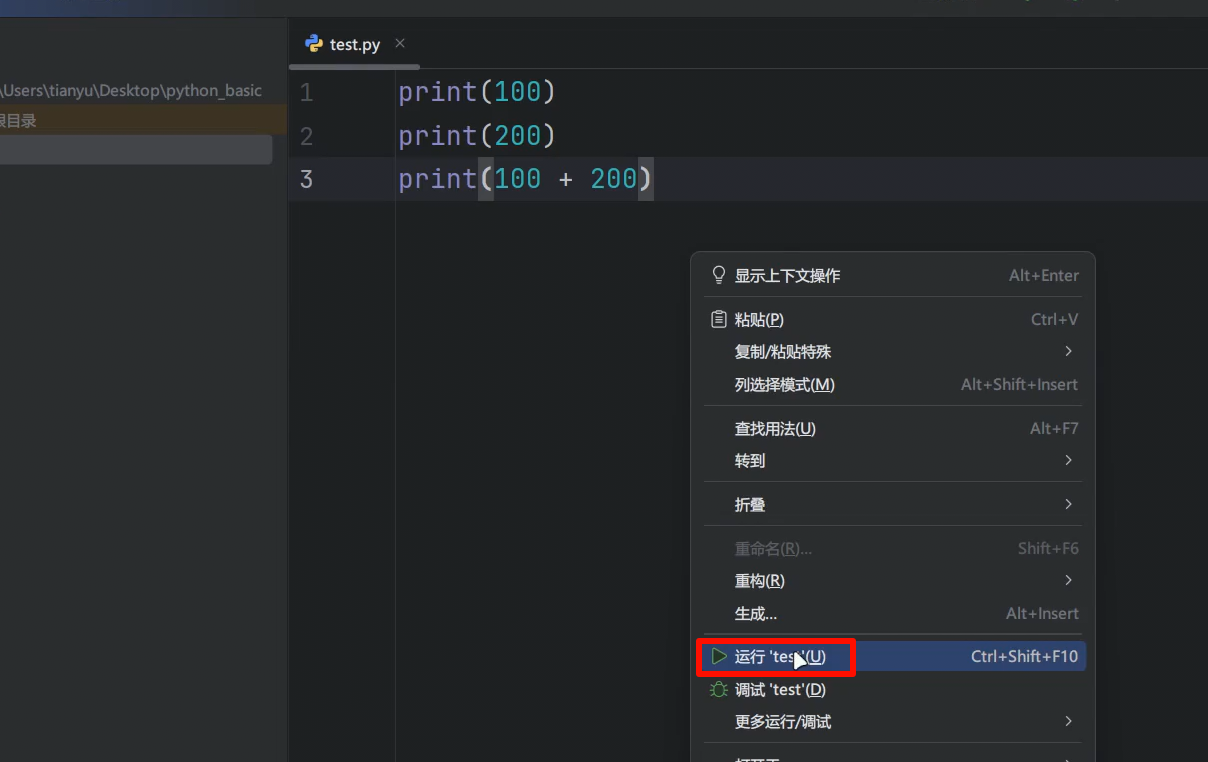Click the python_basic path in project panel
Viewport: 1208px width, 762px height.
(131, 90)
